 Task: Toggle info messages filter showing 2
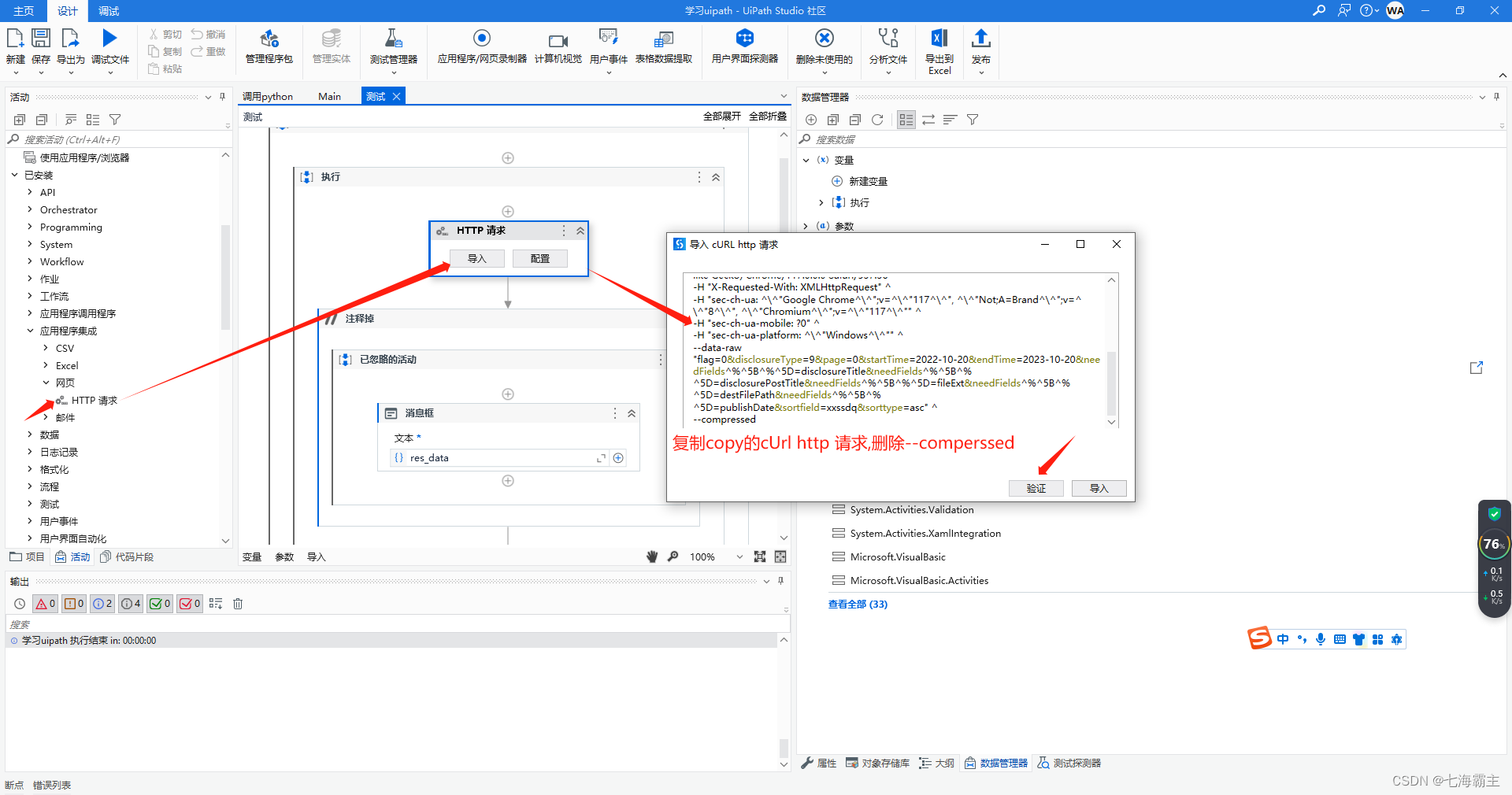click(x=102, y=604)
